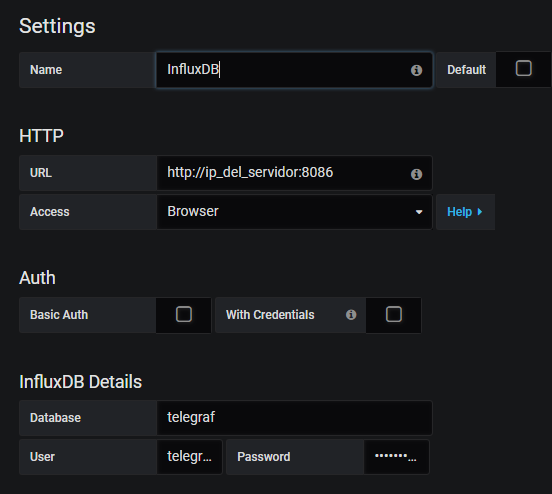Image resolution: width=552 pixels, height=494 pixels.
Task: Click the info icon in the URL field
Action: pyautogui.click(x=416, y=174)
